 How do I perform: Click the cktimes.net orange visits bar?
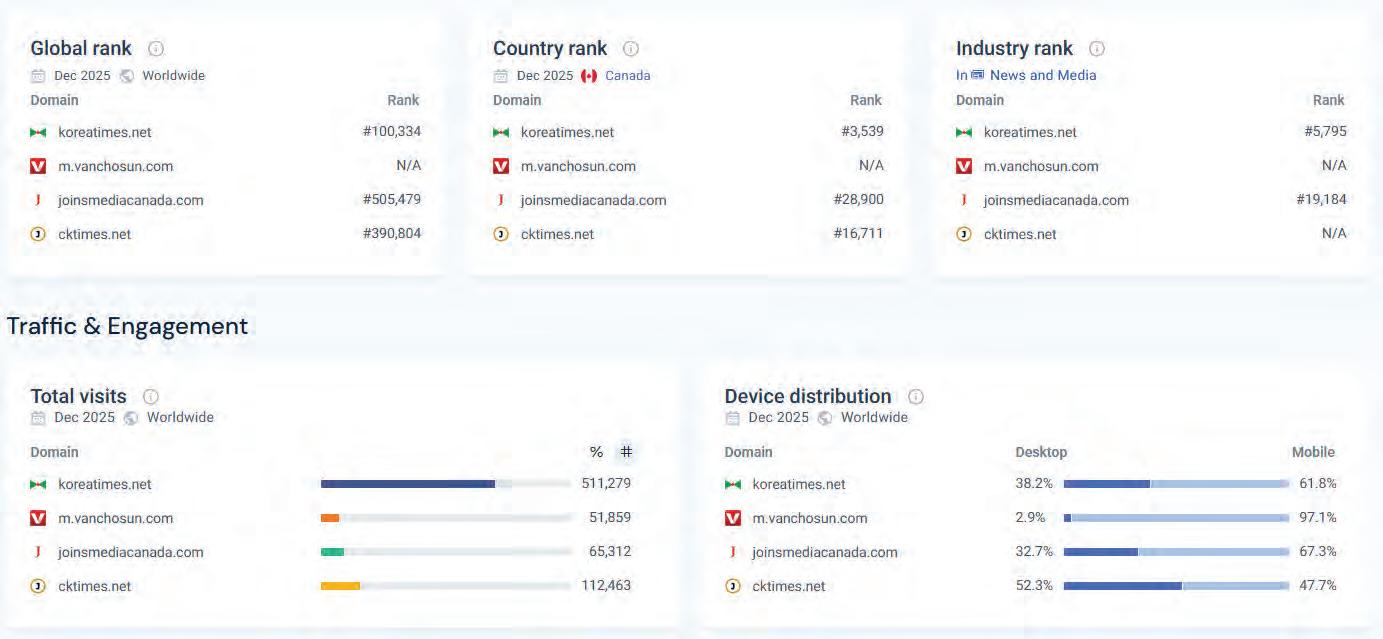click(340, 586)
